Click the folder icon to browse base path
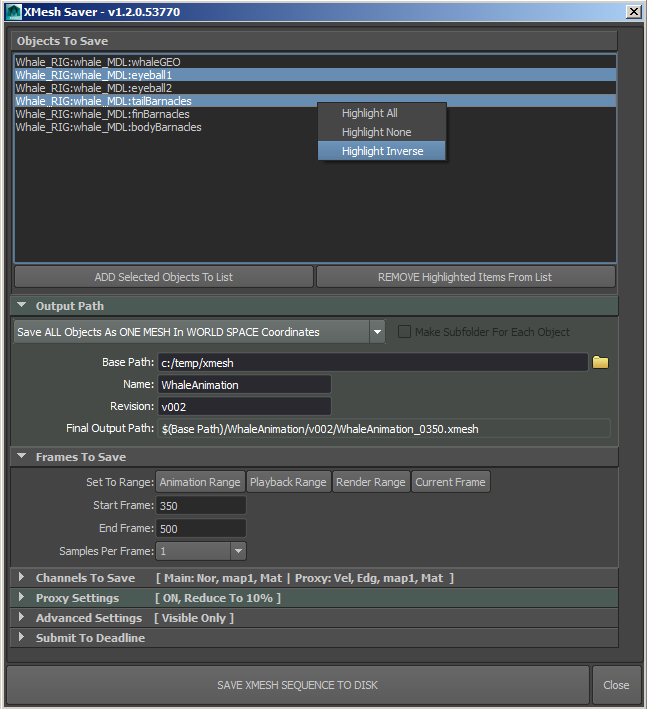The image size is (647, 709). coord(600,362)
